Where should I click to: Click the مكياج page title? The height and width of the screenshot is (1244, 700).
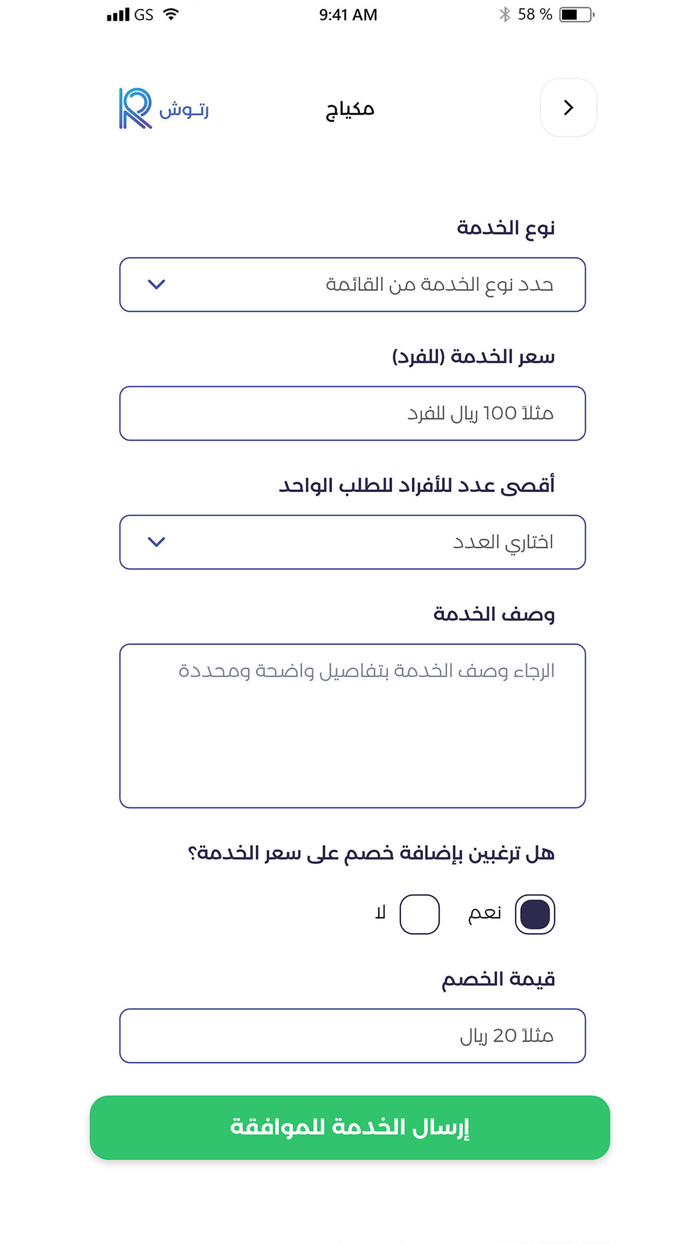click(x=349, y=108)
